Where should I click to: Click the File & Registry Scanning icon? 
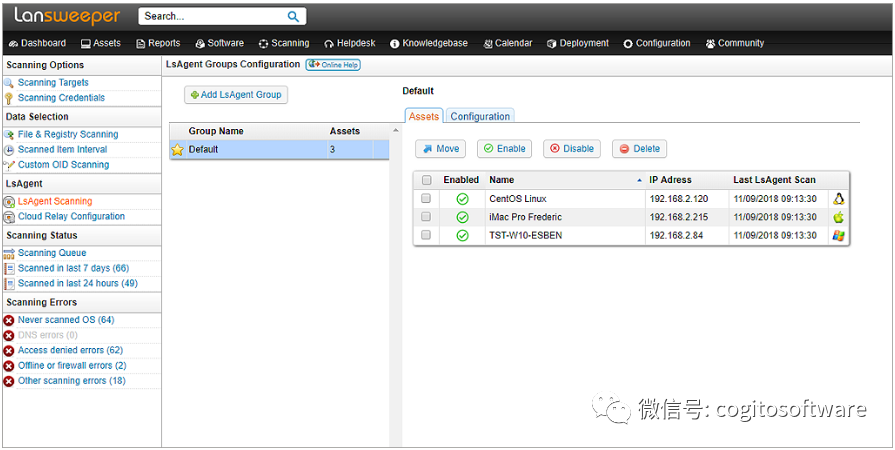[x=9, y=135]
